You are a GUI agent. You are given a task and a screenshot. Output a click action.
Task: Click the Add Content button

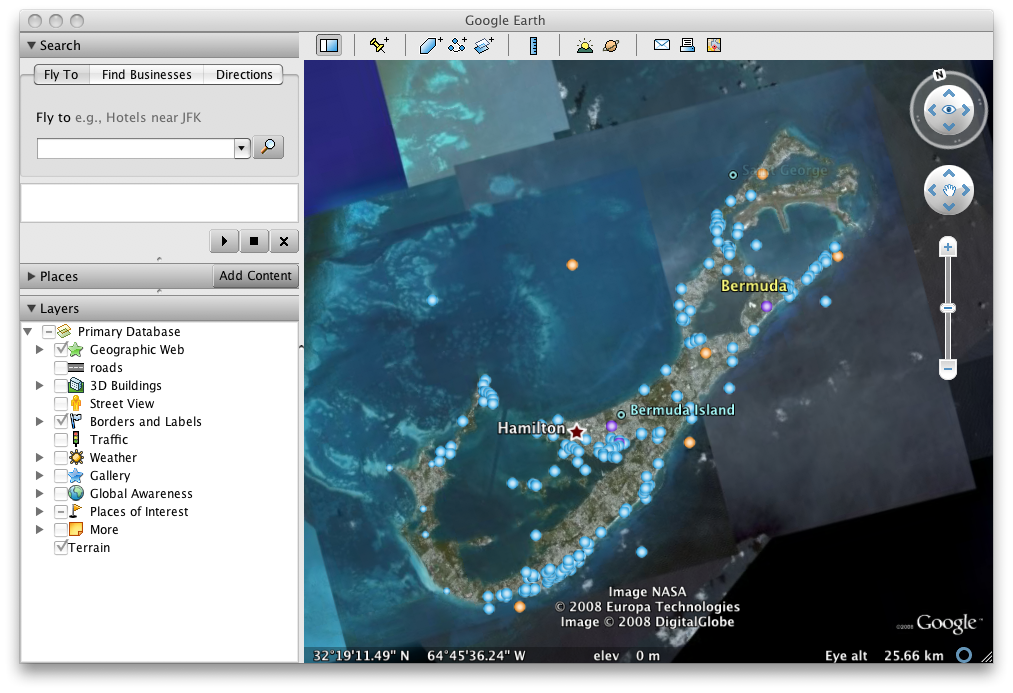click(255, 276)
